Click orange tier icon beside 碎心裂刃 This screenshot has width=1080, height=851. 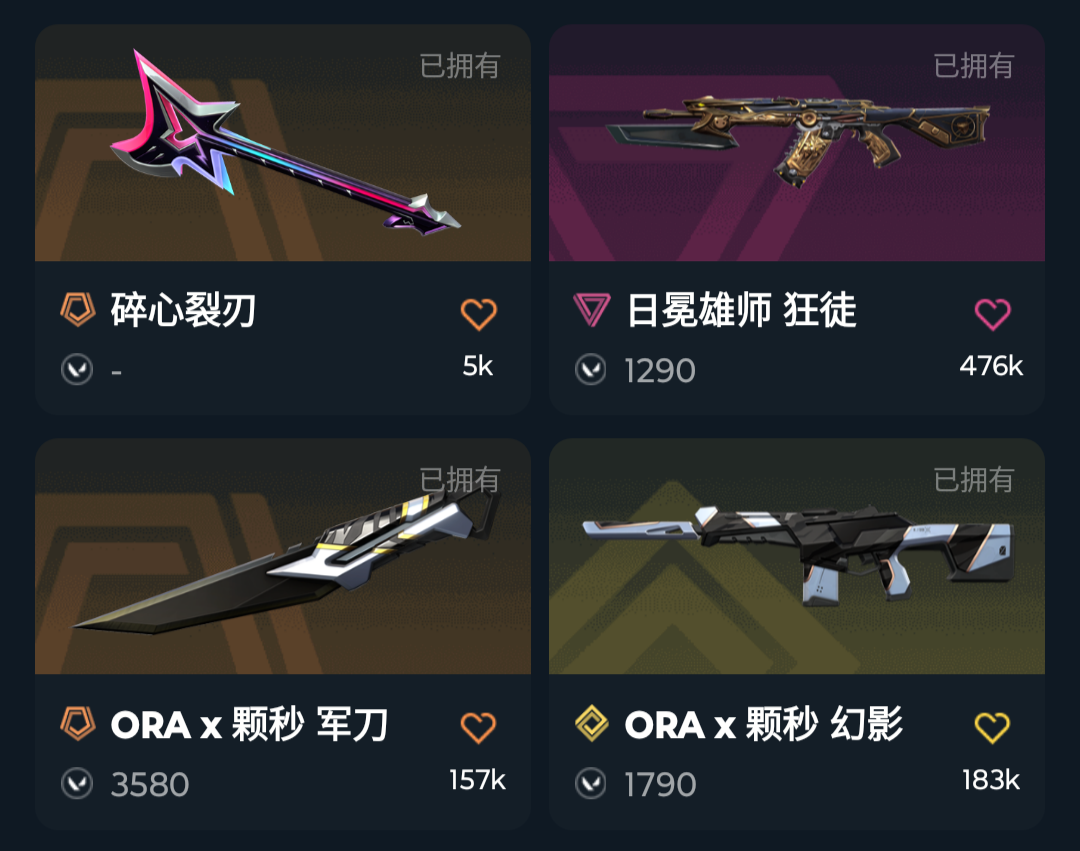77,309
